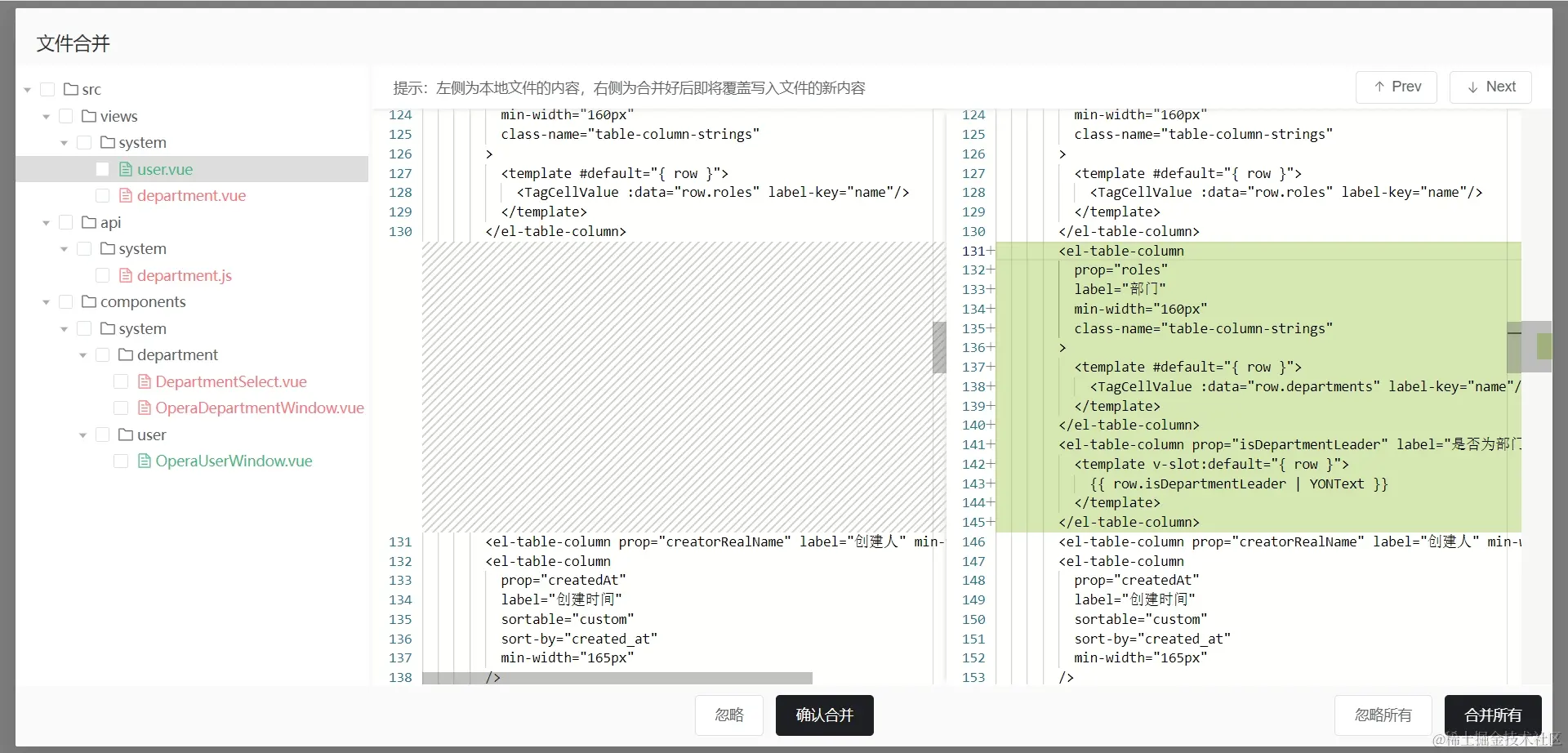Click the right pane vertical scrollbar slider
Screen dimensions: 1568x753
click(1514, 347)
